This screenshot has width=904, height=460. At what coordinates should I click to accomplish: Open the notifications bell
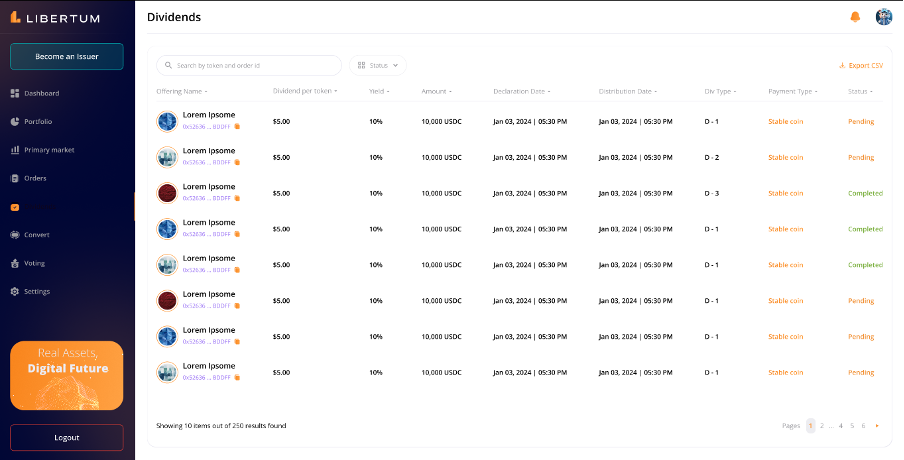click(855, 17)
